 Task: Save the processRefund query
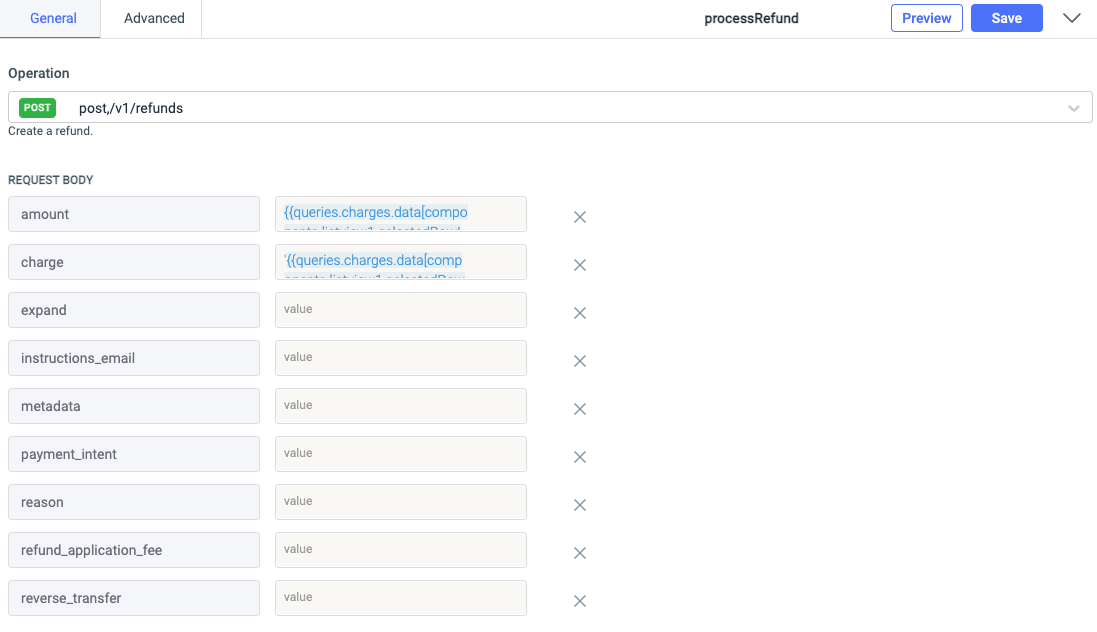(1006, 18)
